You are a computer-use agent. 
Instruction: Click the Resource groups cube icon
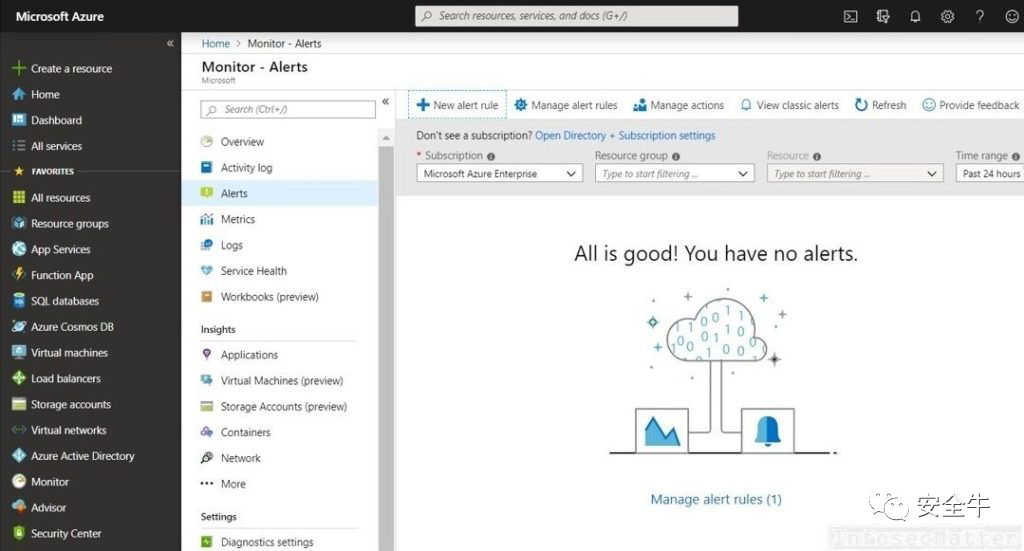(x=19, y=223)
